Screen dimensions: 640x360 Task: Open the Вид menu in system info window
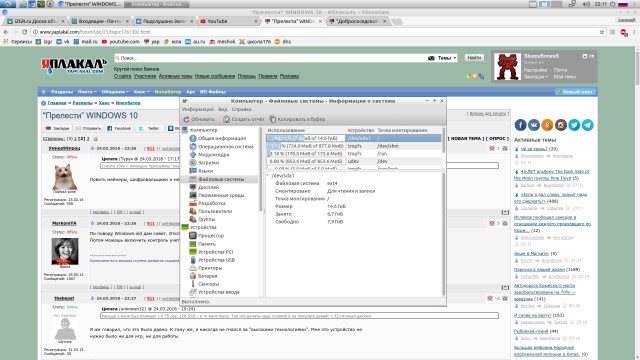point(223,109)
